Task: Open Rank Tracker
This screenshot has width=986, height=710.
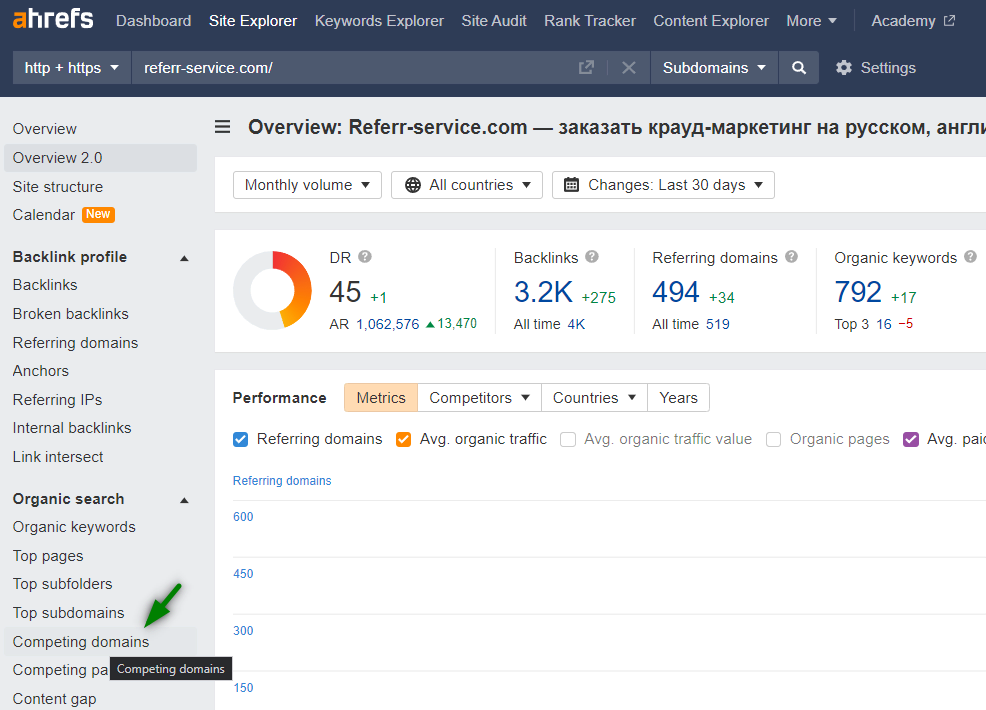Action: pyautogui.click(x=590, y=21)
